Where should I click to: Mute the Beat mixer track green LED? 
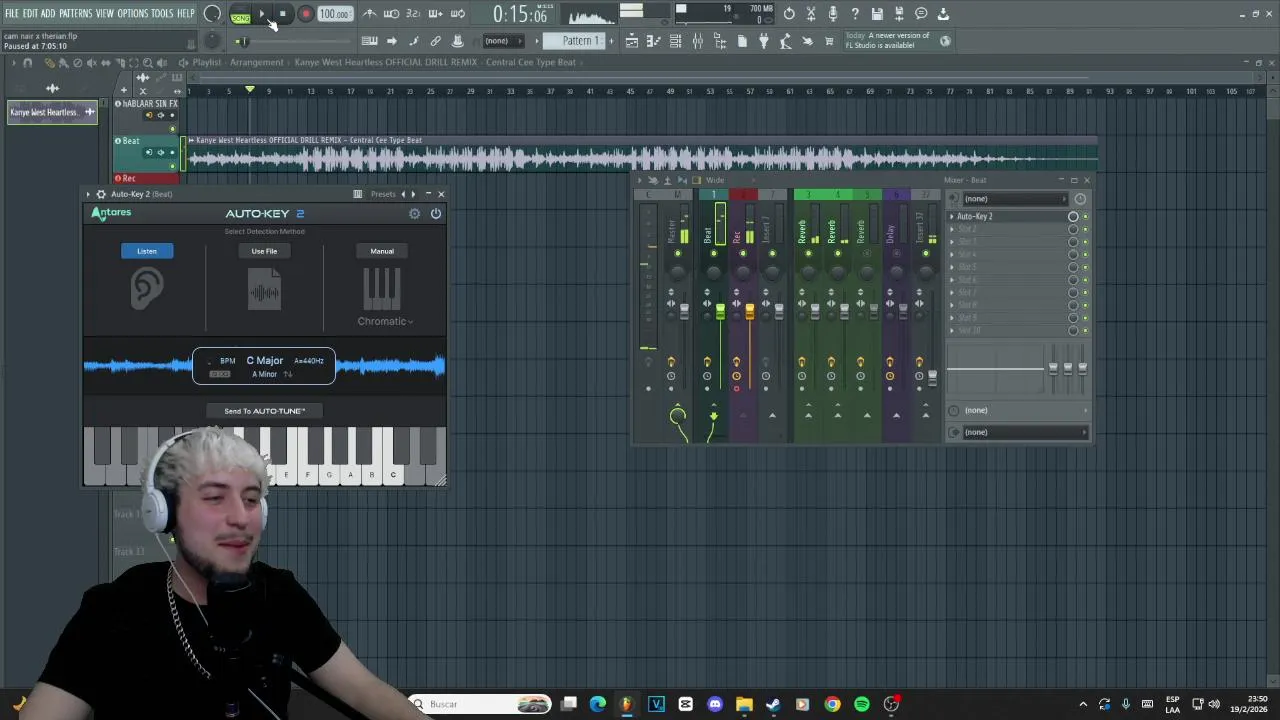713,254
